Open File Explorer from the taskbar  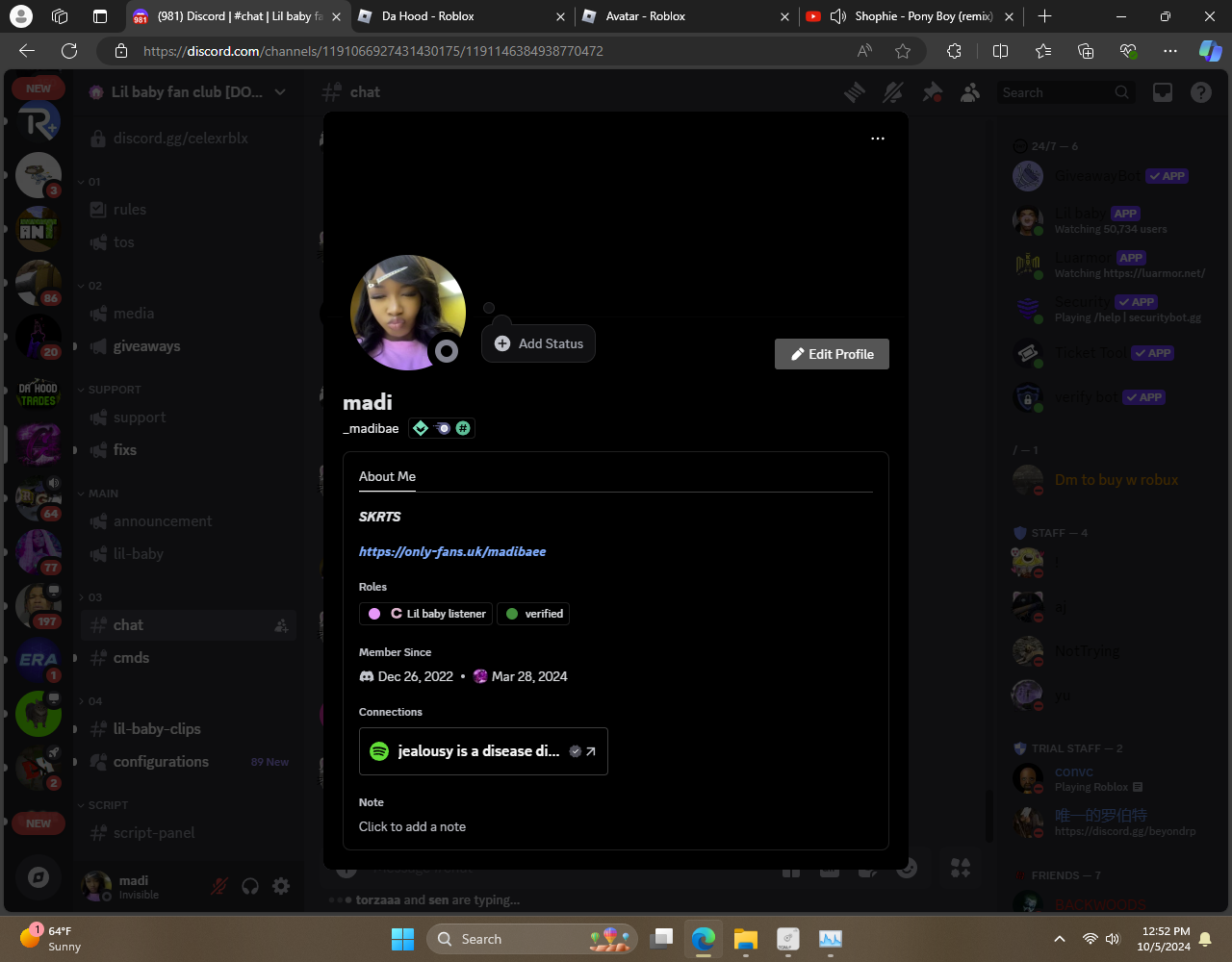746,939
